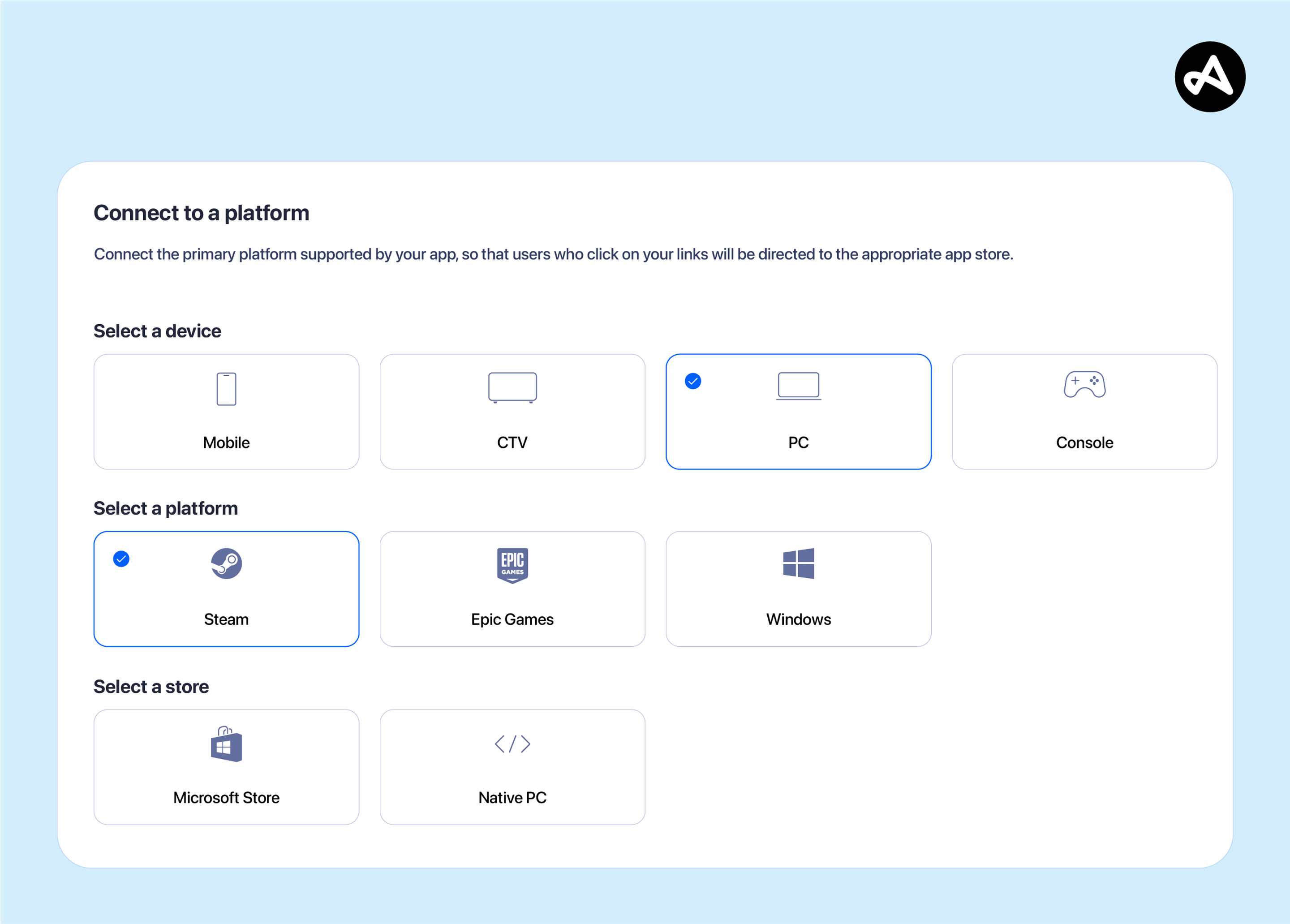Click the Epic Games badge icon
This screenshot has width=1290, height=924.
coord(512,564)
